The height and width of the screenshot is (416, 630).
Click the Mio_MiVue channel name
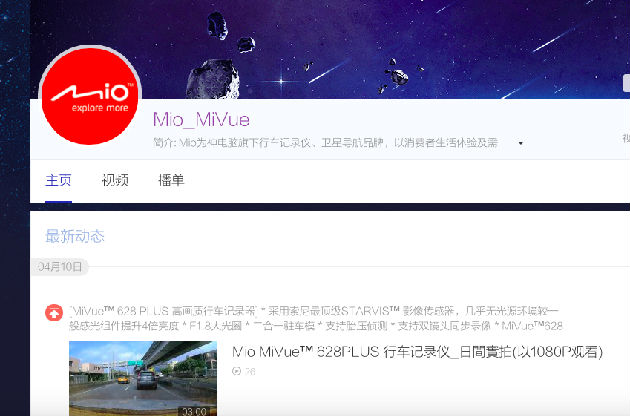tap(201, 120)
